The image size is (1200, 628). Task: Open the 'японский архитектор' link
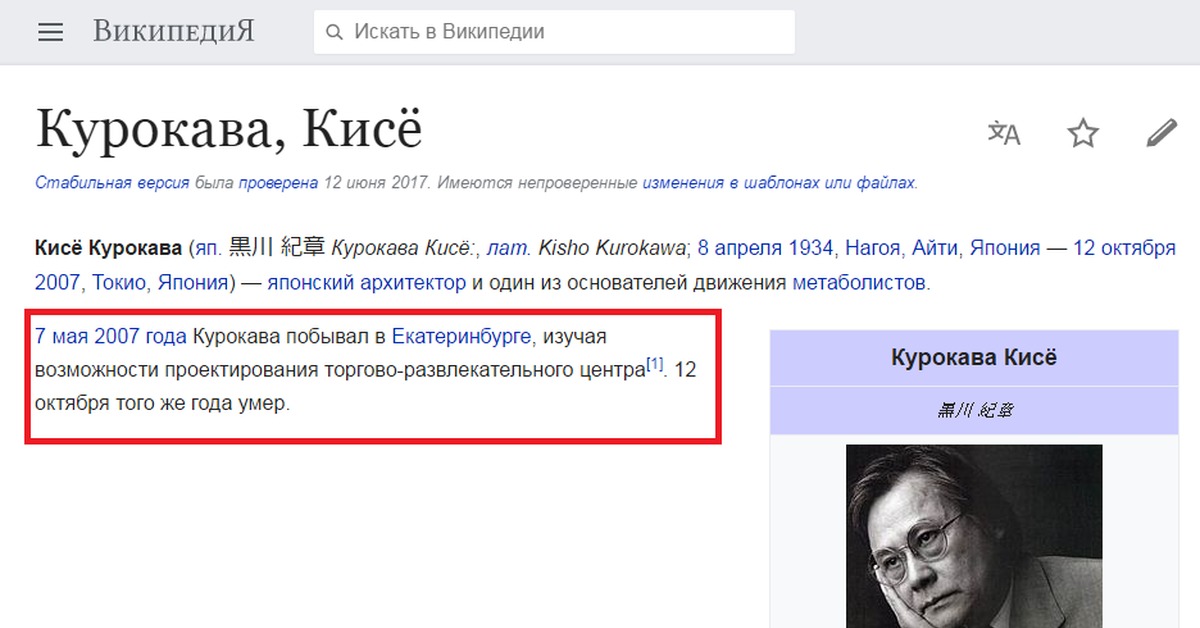366,282
